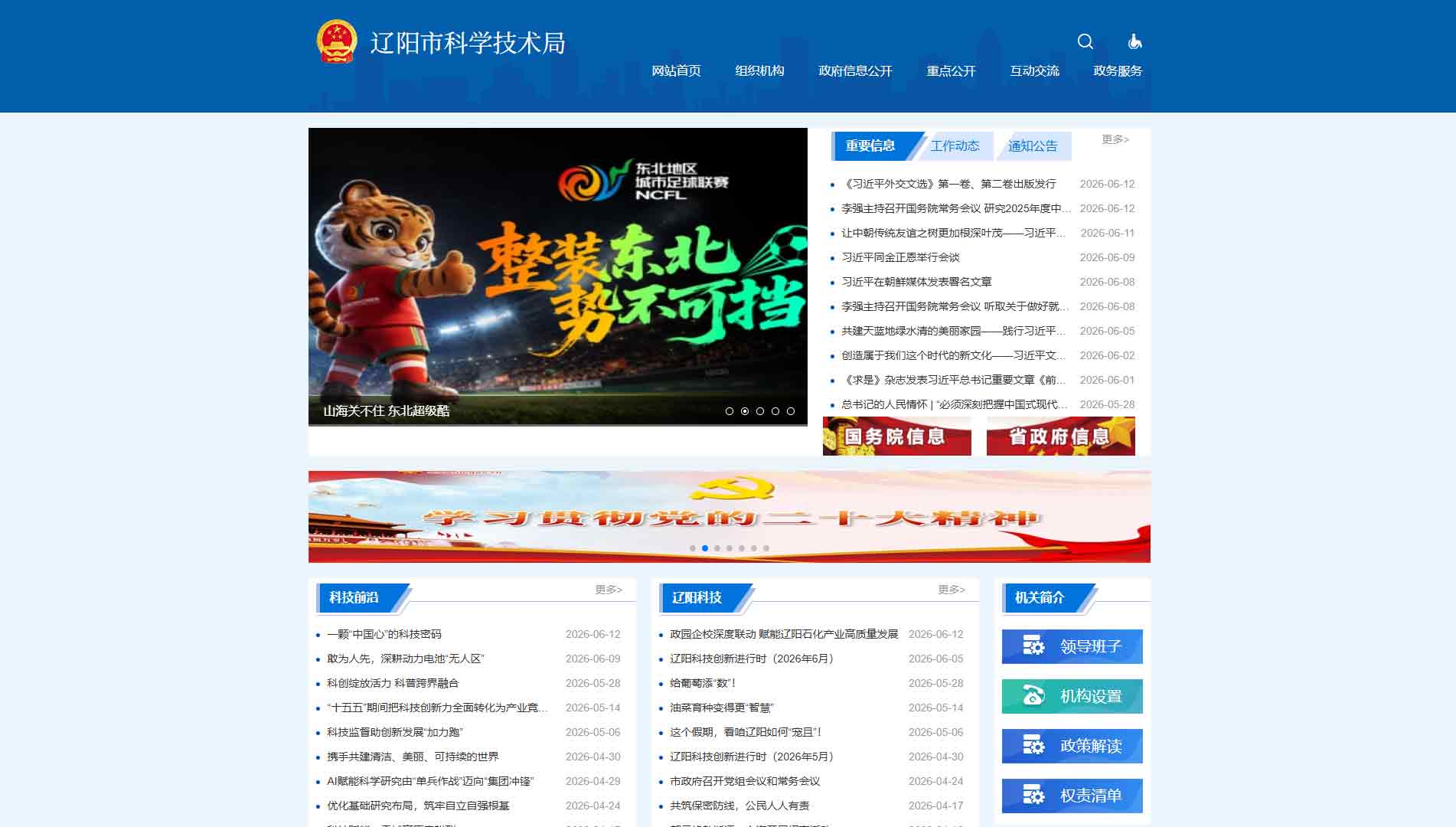The height and width of the screenshot is (827, 1456).
Task: Select second dot on party banner carousel
Action: tap(705, 548)
